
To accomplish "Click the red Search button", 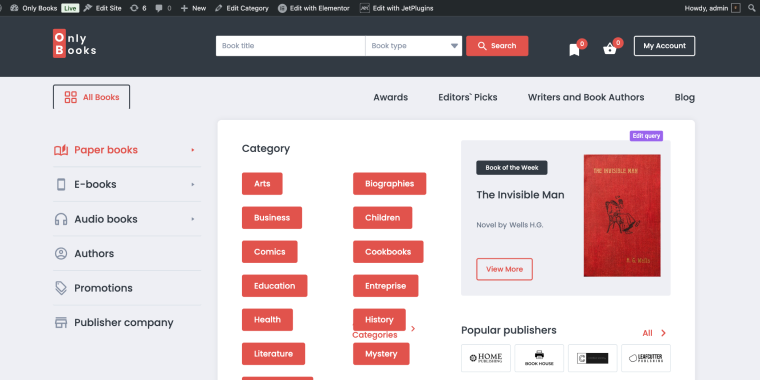I will point(497,46).
